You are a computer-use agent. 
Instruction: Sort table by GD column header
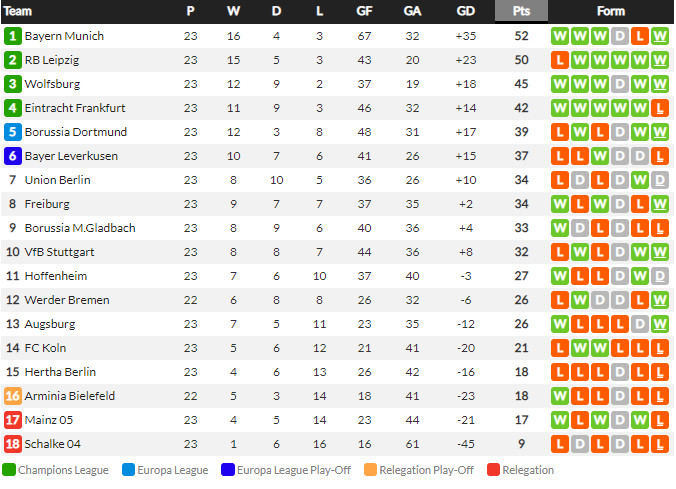tap(465, 11)
